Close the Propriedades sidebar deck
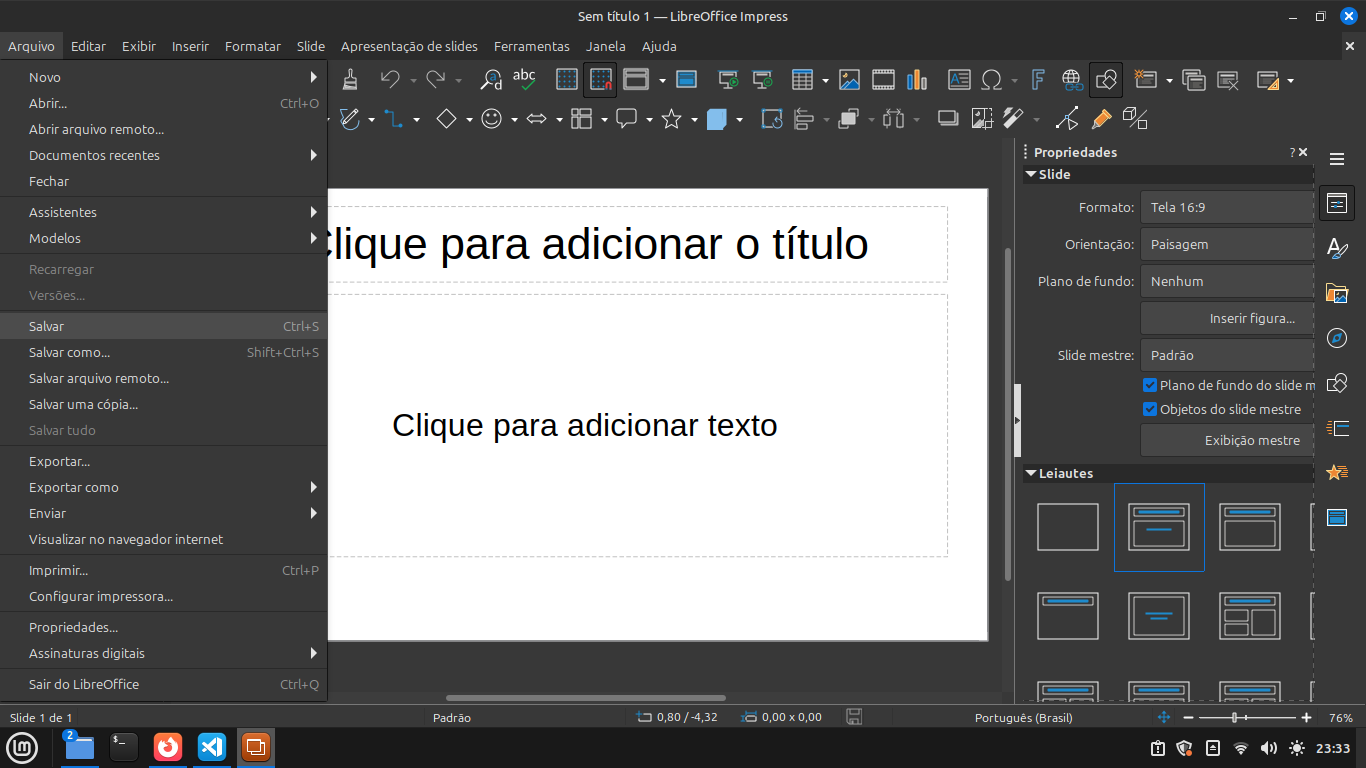 click(x=1303, y=152)
